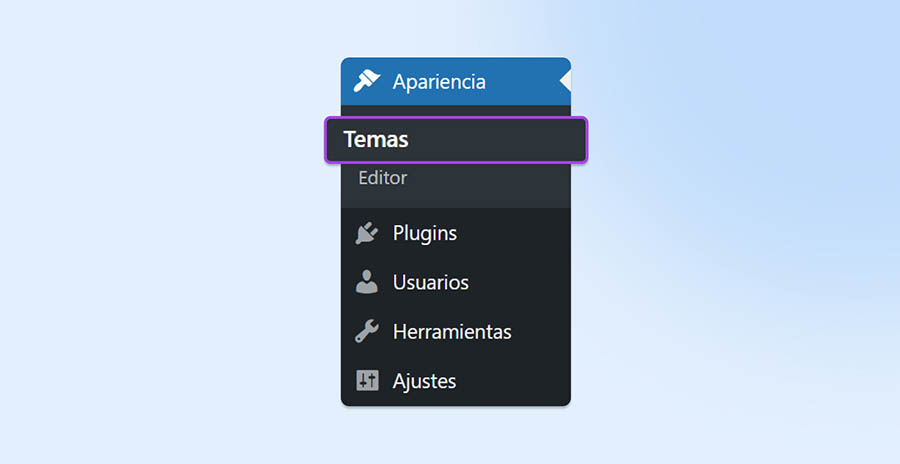Image resolution: width=900 pixels, height=464 pixels.
Task: Click the light blue background outside menu
Action: pyautogui.click(x=150, y=230)
